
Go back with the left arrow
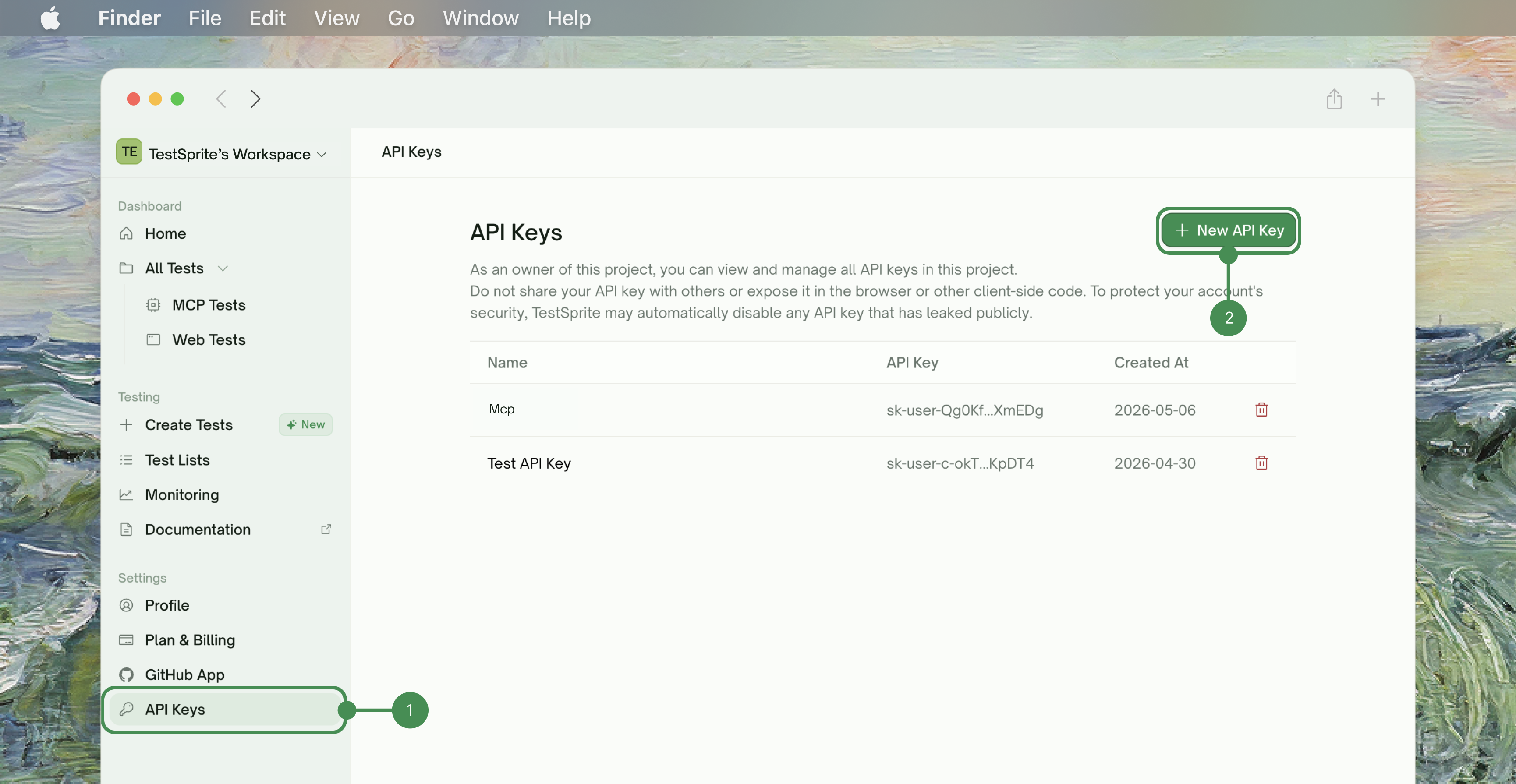click(221, 99)
